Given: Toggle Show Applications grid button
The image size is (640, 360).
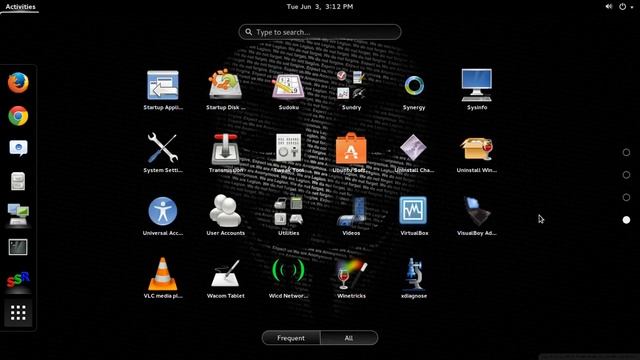Looking at the screenshot, I should (x=18, y=313).
